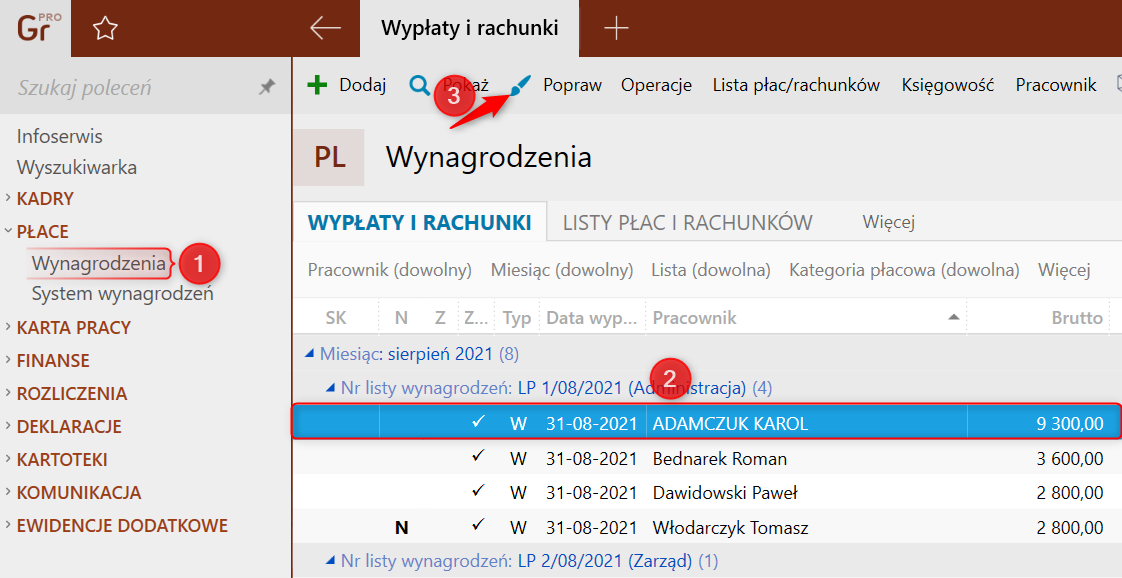The width and height of the screenshot is (1122, 578).
Task: Click the green plus Dodaj icon
Action: (317, 85)
